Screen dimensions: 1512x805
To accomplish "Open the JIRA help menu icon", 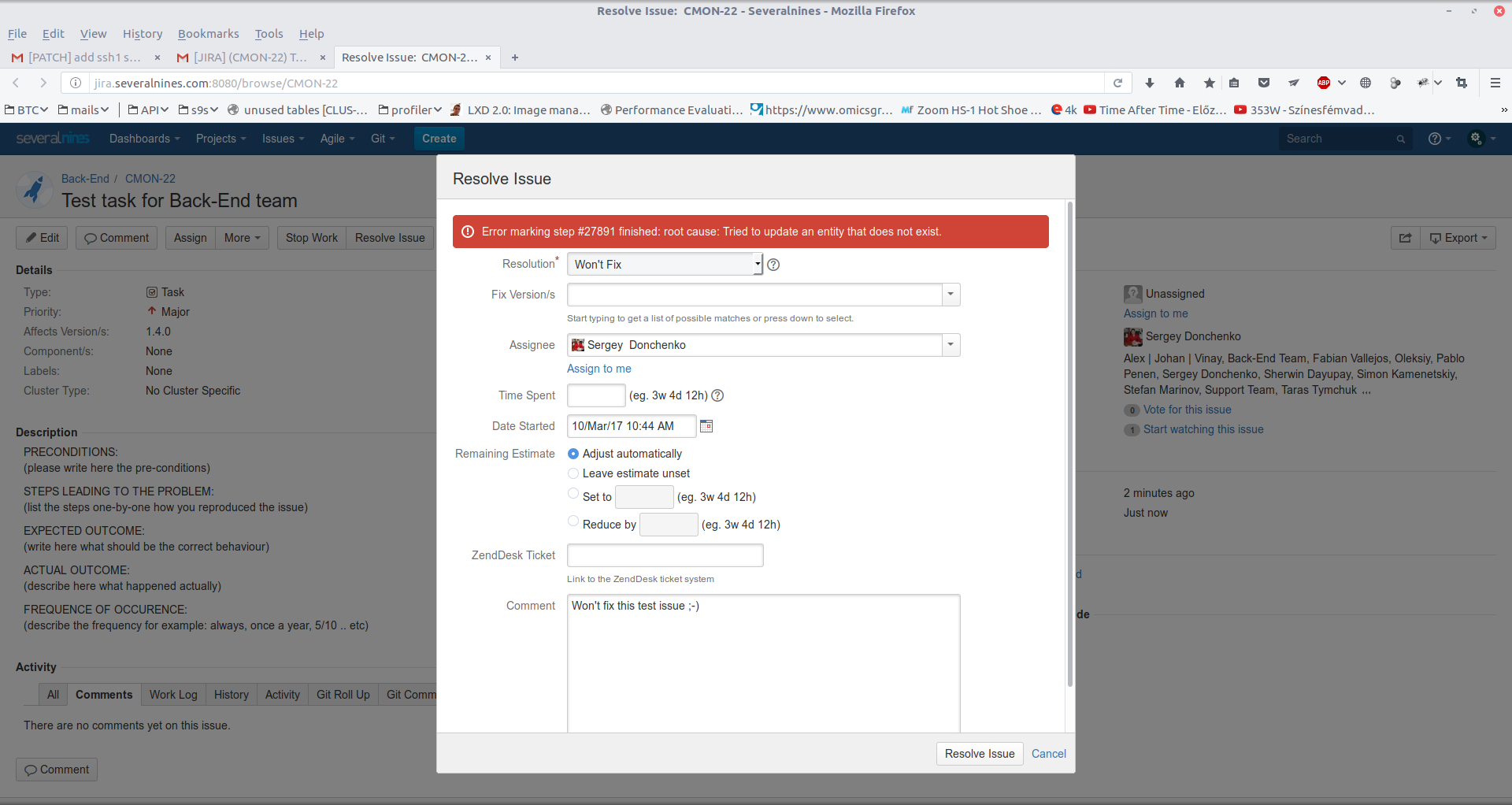I will (1440, 139).
